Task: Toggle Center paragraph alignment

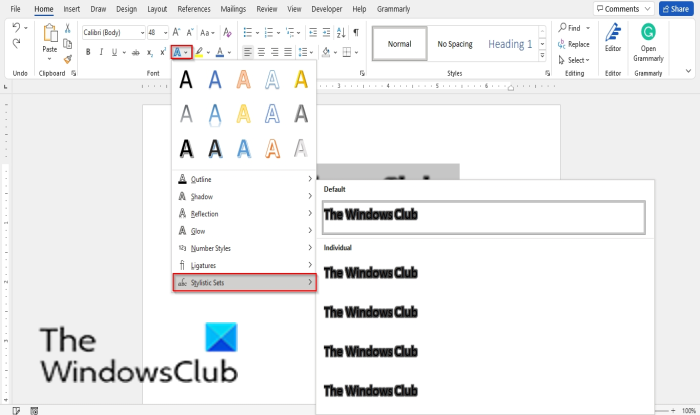Action: [x=261, y=52]
